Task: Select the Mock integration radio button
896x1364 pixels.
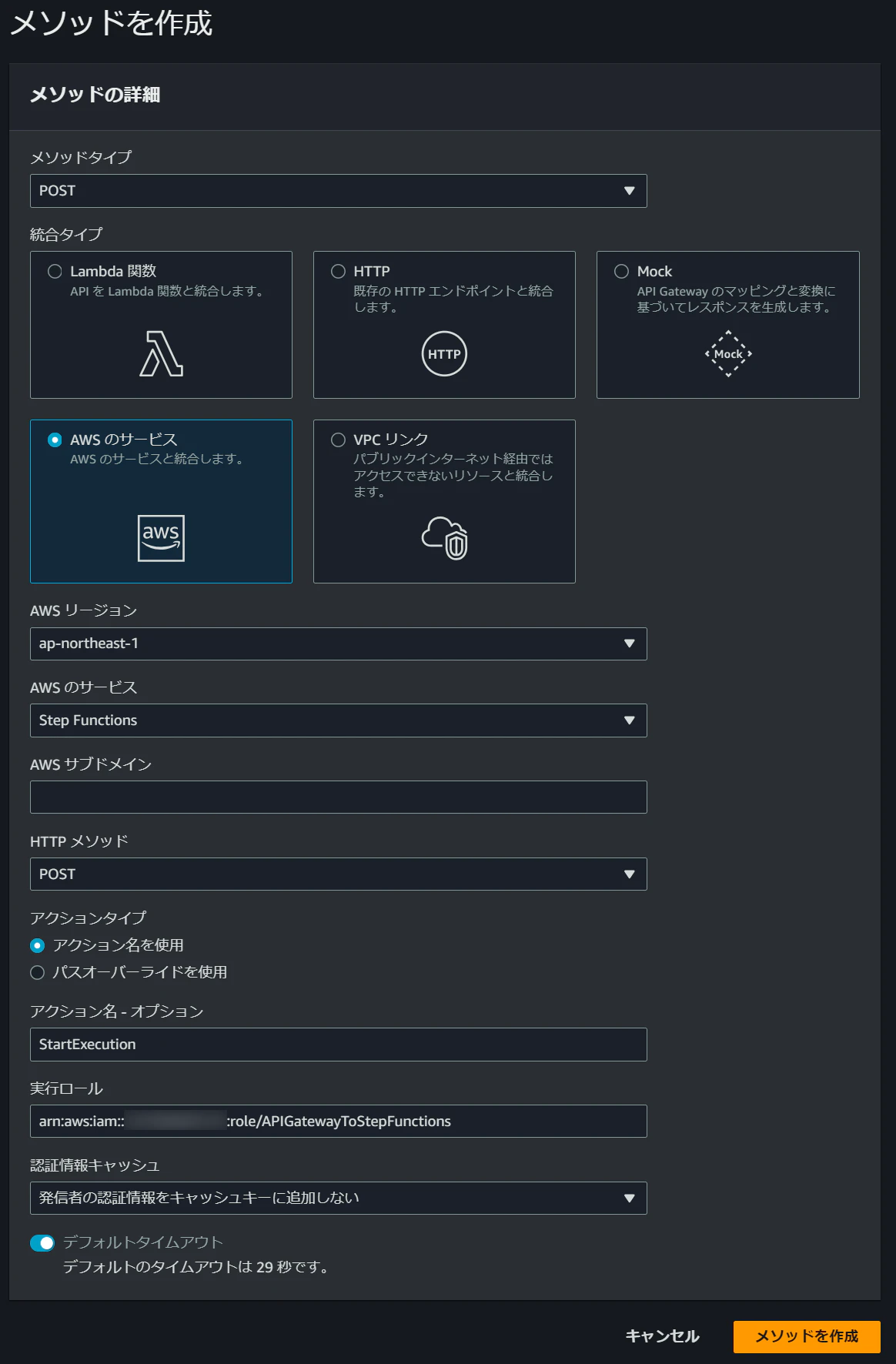Action: pyautogui.click(x=621, y=271)
